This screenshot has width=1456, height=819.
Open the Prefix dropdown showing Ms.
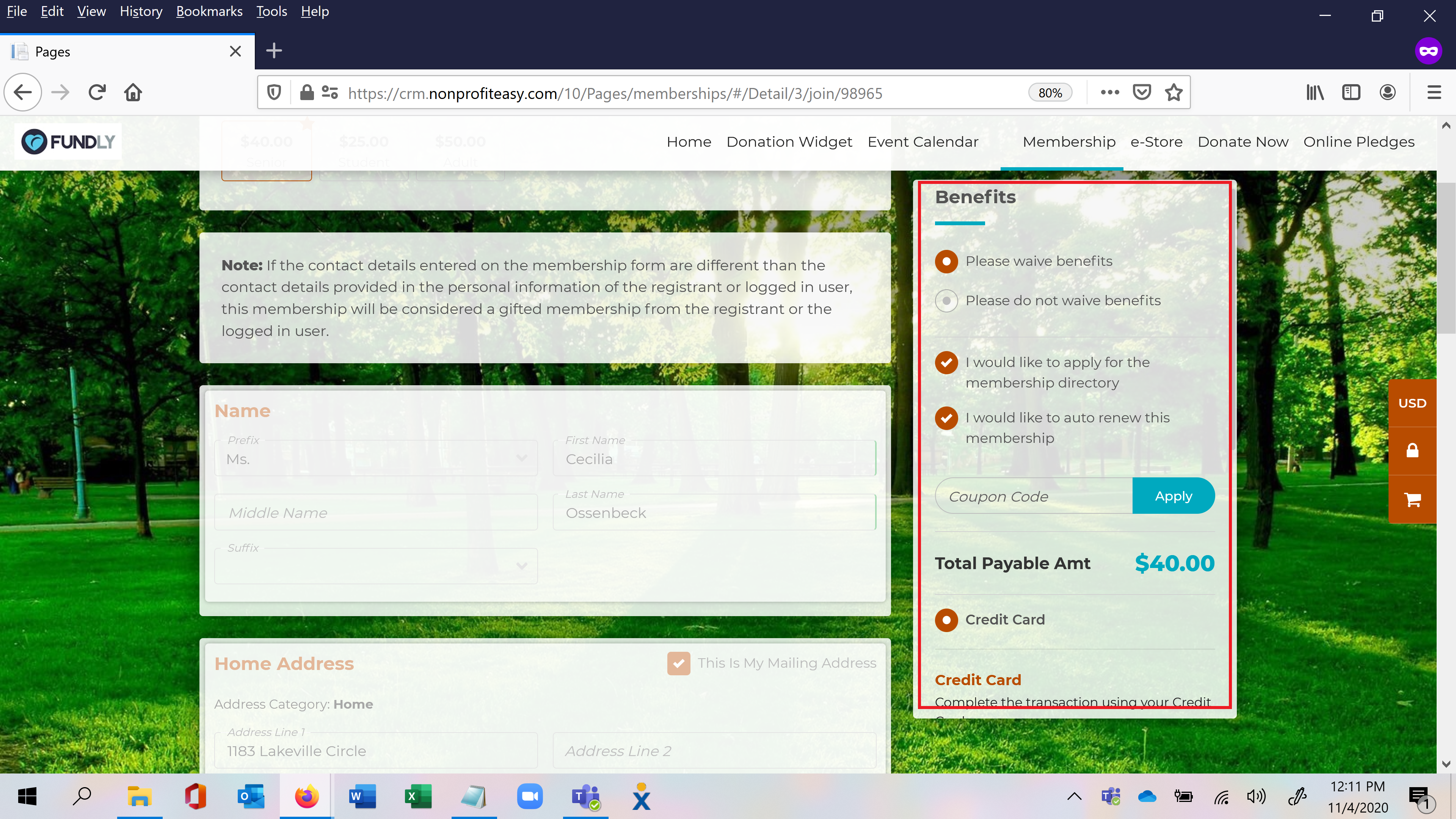click(375, 458)
